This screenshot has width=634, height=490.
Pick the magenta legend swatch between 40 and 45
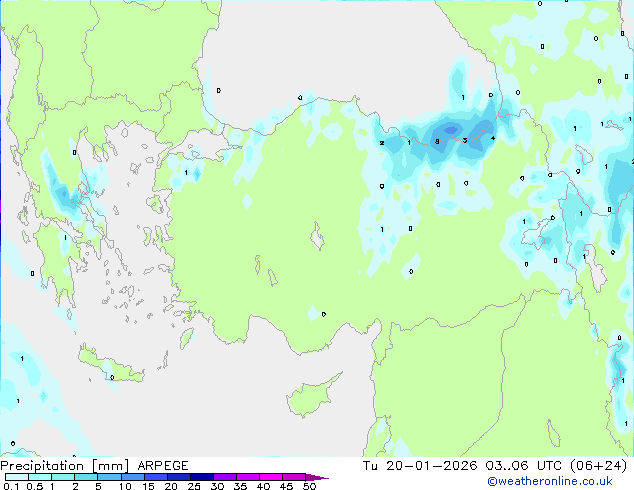(x=271, y=477)
